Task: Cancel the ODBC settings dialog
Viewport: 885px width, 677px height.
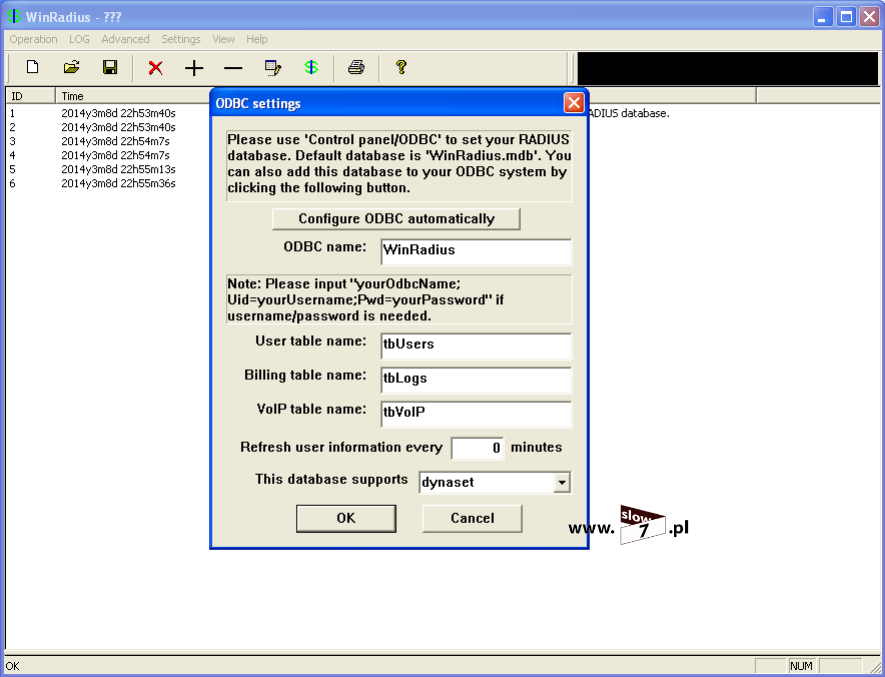Action: [472, 518]
